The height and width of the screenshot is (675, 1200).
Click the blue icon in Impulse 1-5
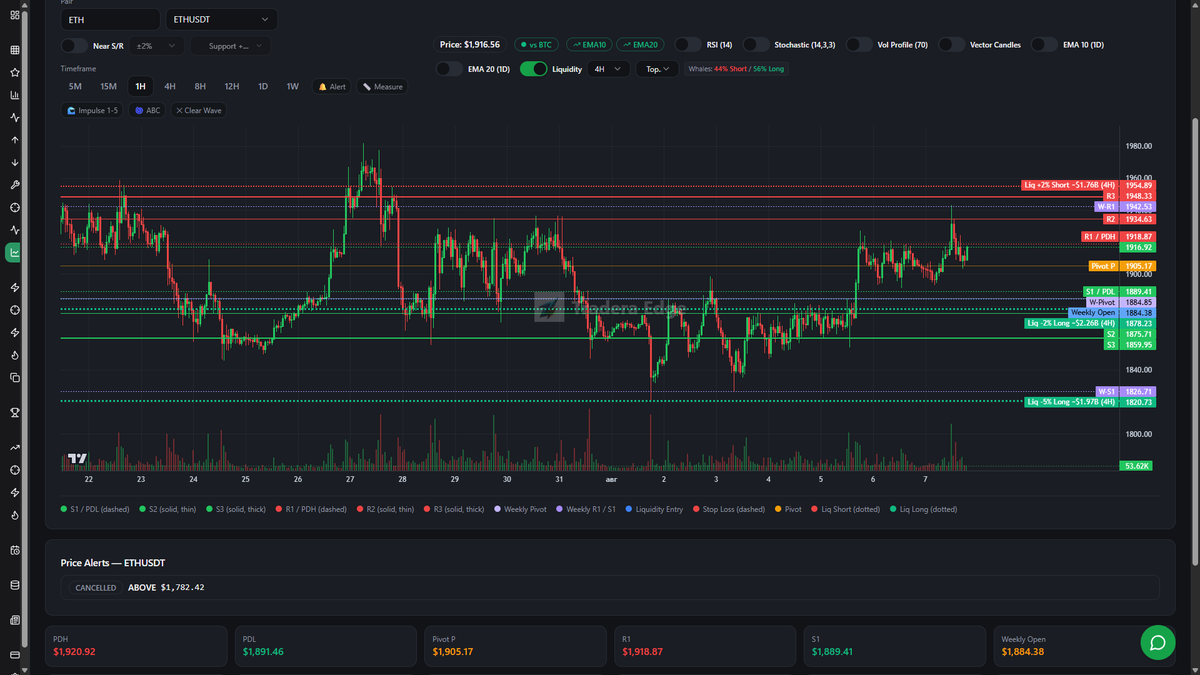tap(71, 111)
